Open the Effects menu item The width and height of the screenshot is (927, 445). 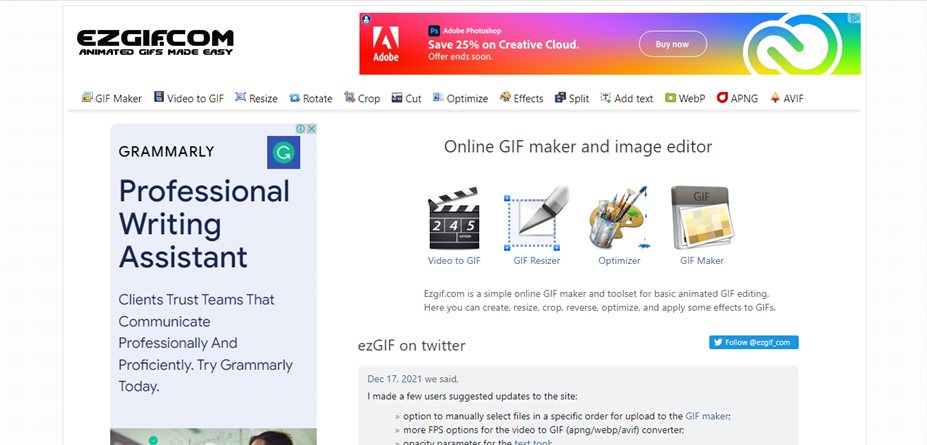pyautogui.click(x=521, y=98)
